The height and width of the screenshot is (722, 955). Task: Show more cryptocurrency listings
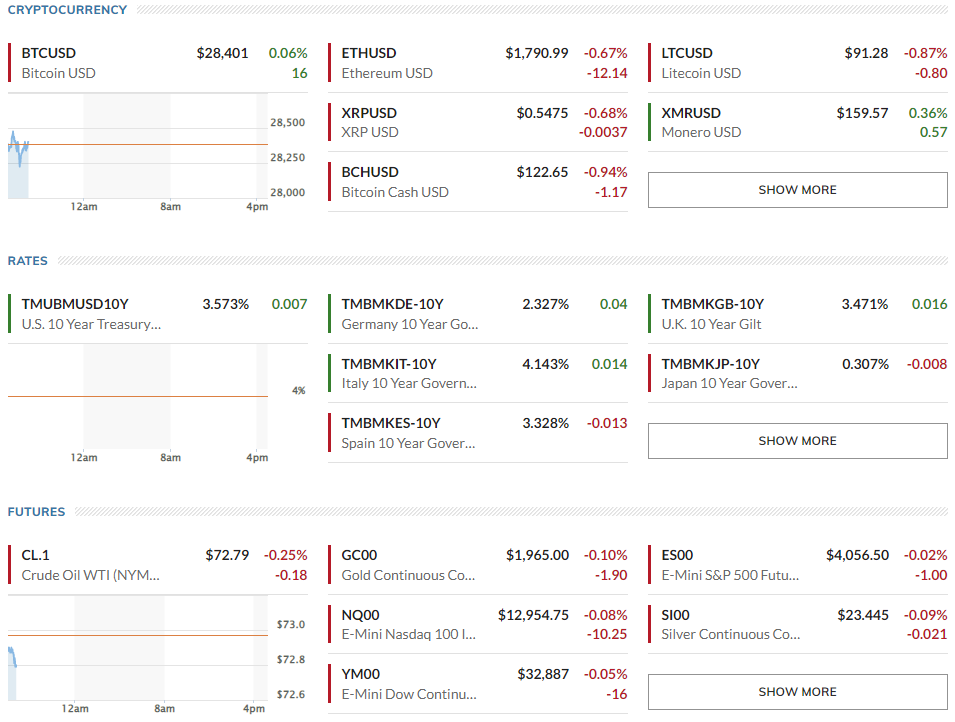point(797,190)
